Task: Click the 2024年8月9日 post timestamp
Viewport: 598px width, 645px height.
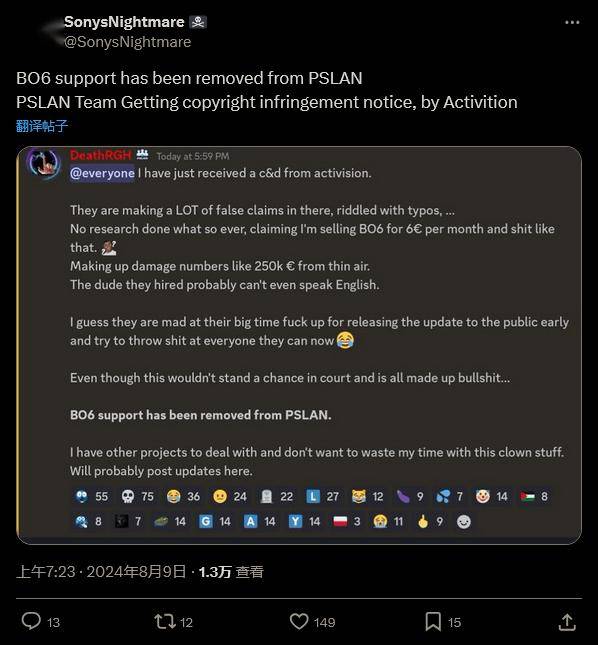Action: 136,572
